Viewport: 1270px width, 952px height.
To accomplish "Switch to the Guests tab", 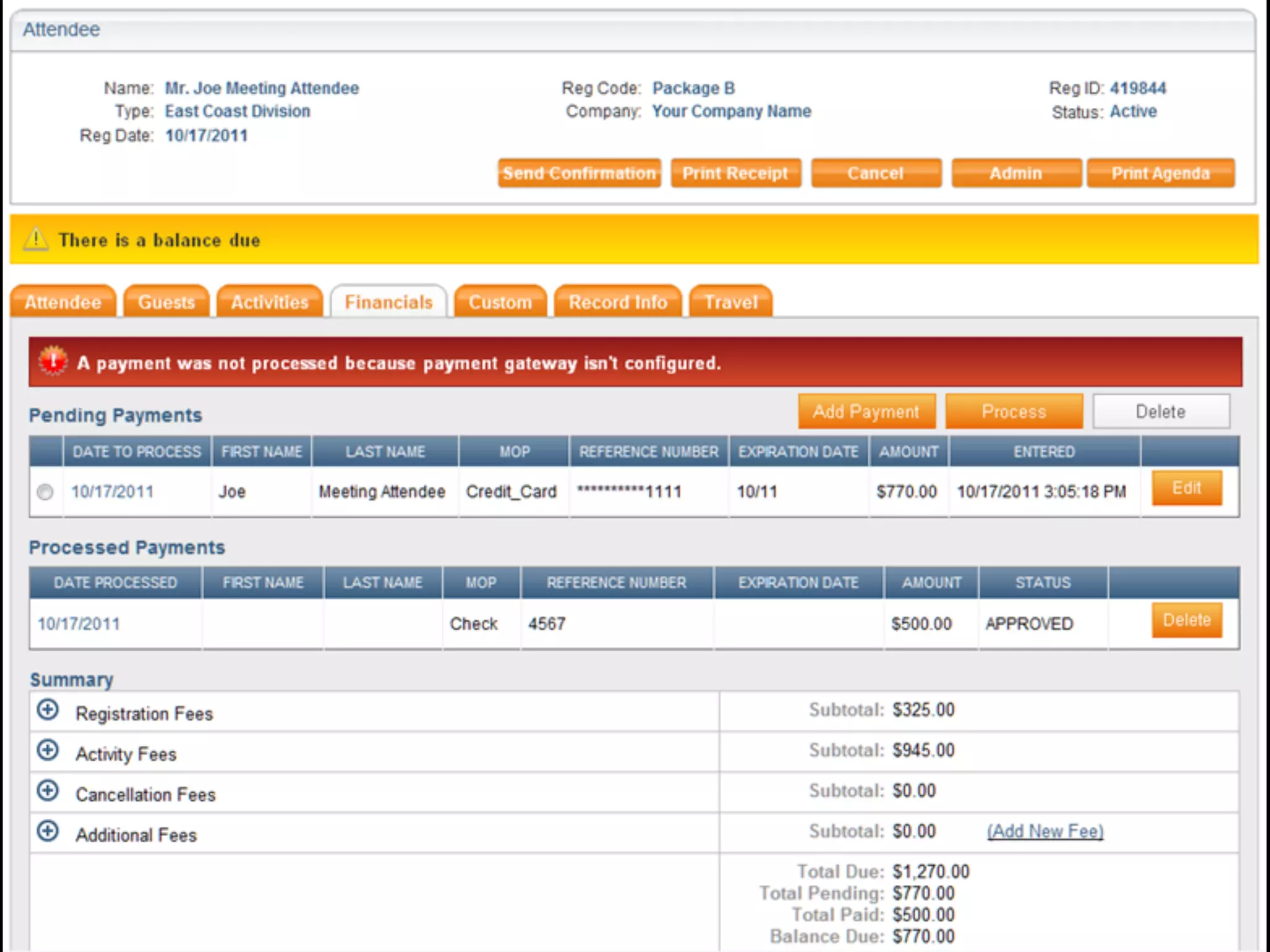I will pyautogui.click(x=166, y=302).
